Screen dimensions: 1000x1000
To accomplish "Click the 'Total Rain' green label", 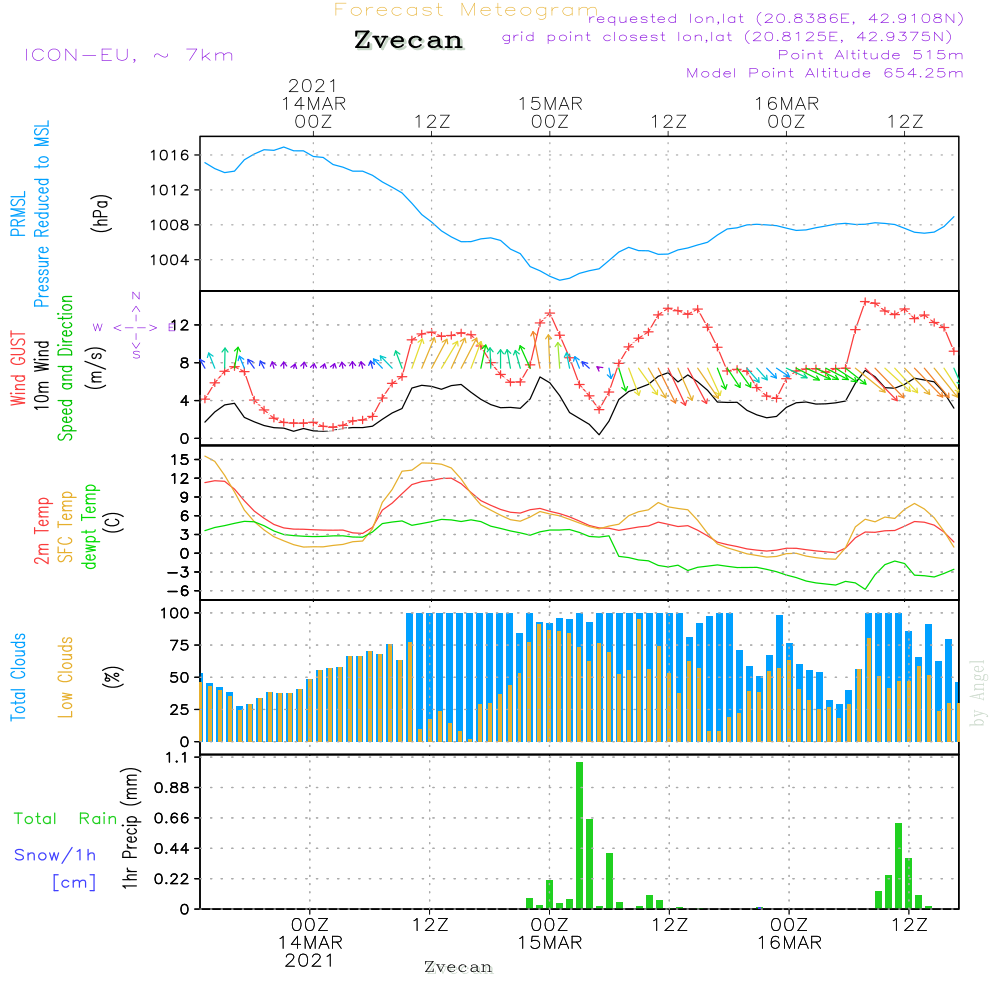I will [66, 819].
